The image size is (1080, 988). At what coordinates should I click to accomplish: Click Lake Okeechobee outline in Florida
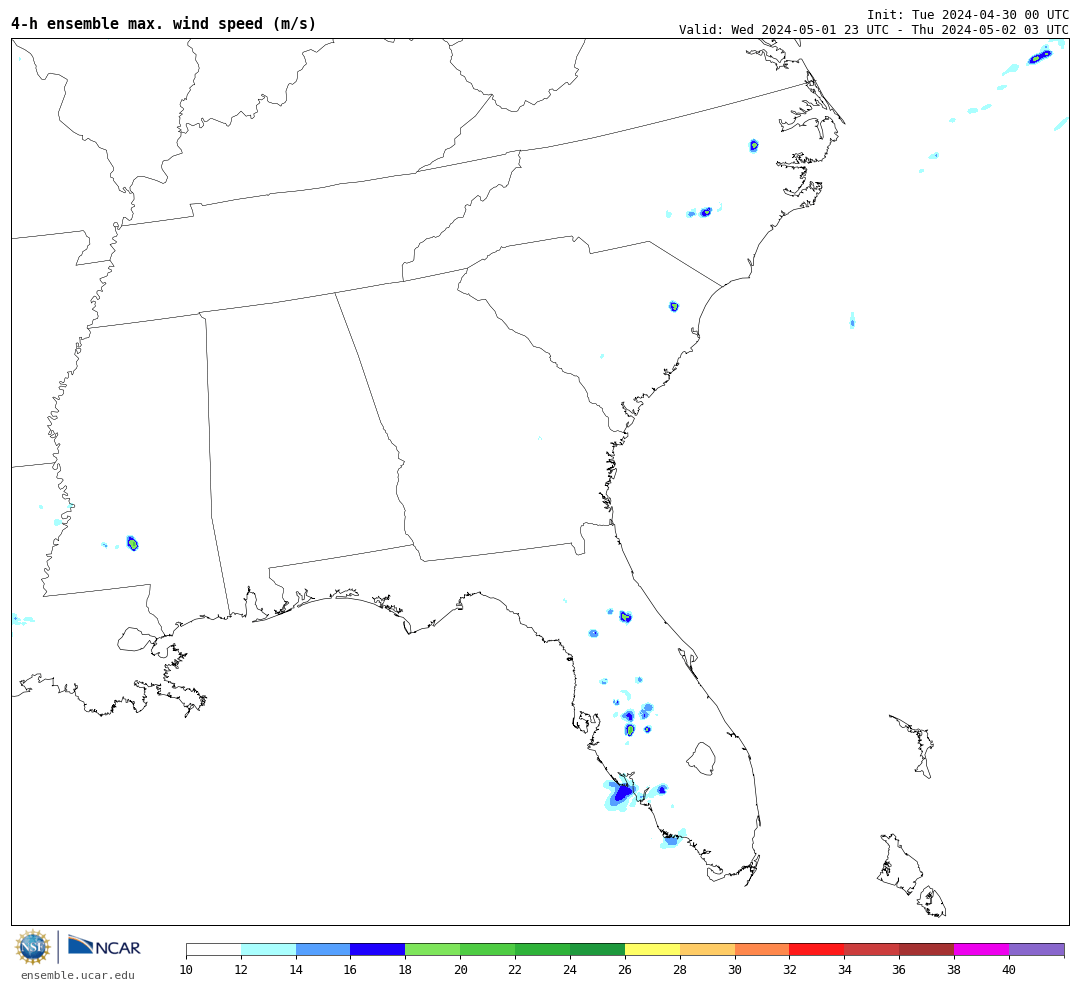(x=701, y=759)
